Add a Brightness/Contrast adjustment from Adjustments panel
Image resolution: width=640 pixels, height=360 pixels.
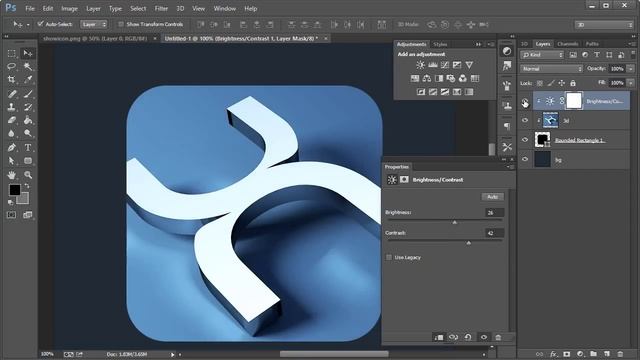coord(420,65)
